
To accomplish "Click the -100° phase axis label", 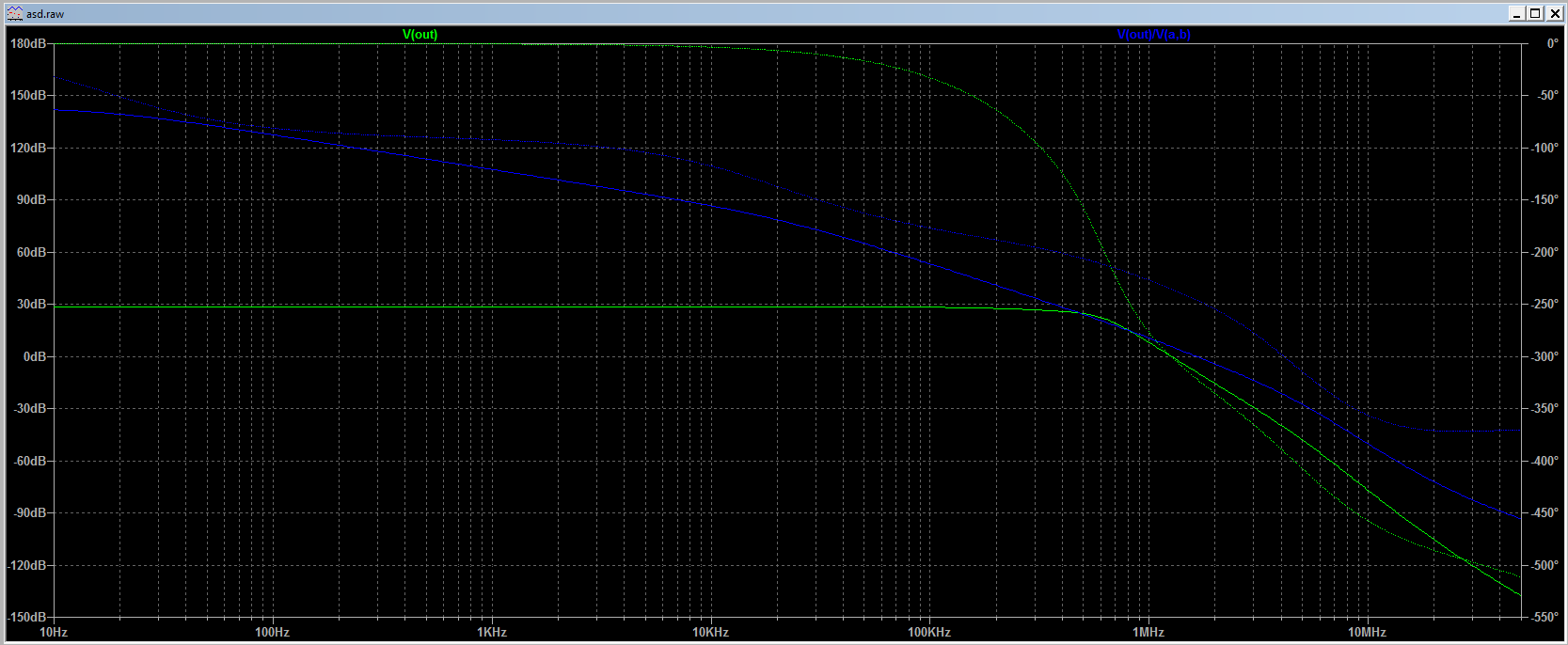I will tap(1545, 149).
